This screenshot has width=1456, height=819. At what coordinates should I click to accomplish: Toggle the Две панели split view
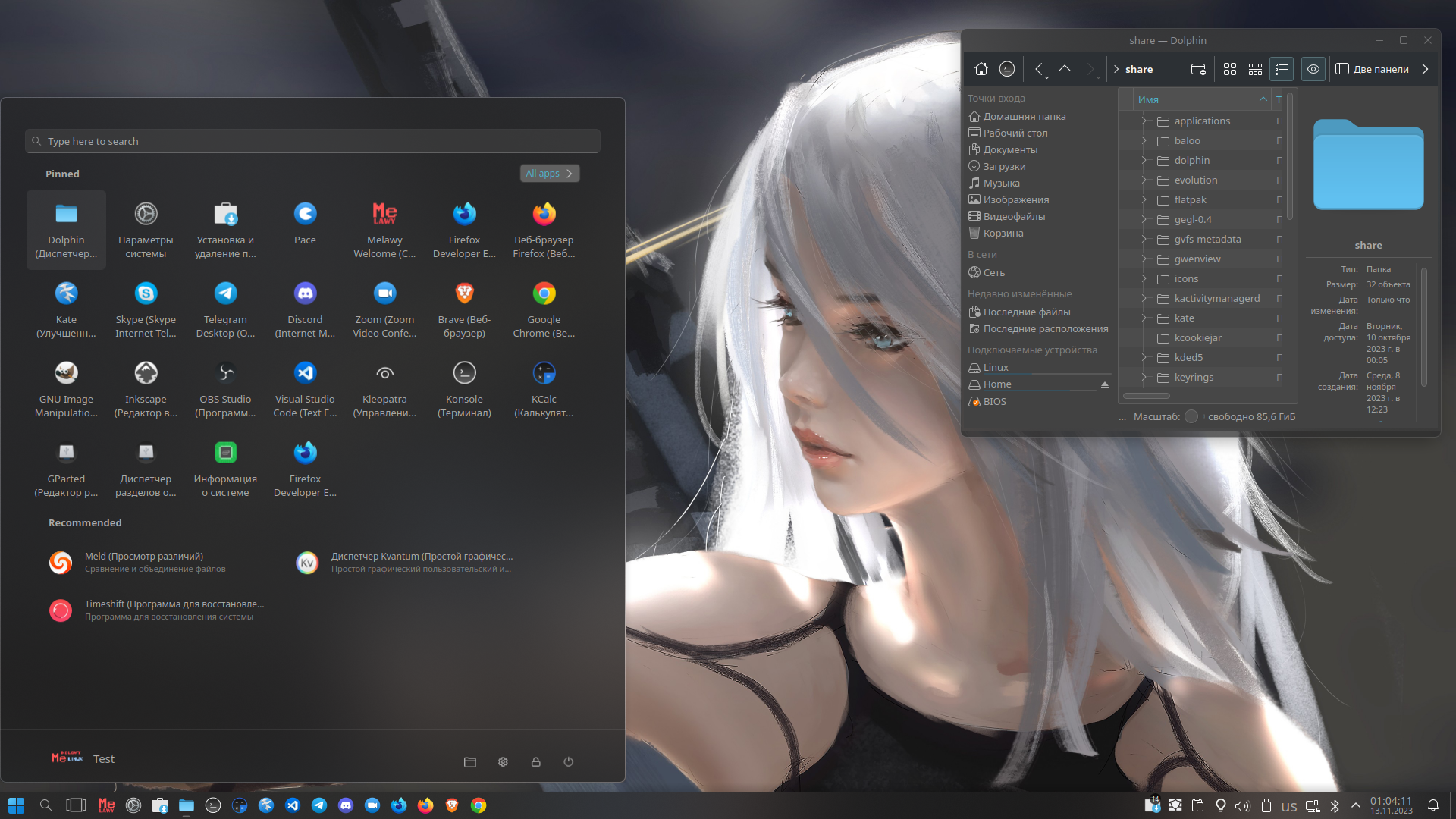1372,69
